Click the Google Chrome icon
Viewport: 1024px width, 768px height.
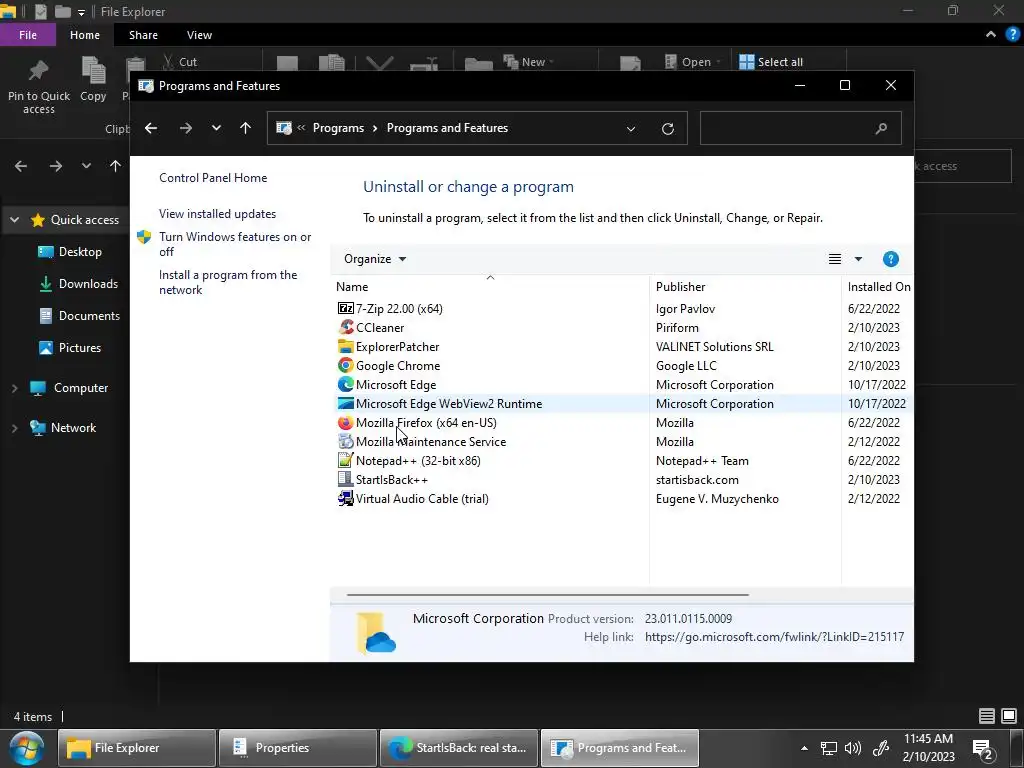tap(345, 365)
